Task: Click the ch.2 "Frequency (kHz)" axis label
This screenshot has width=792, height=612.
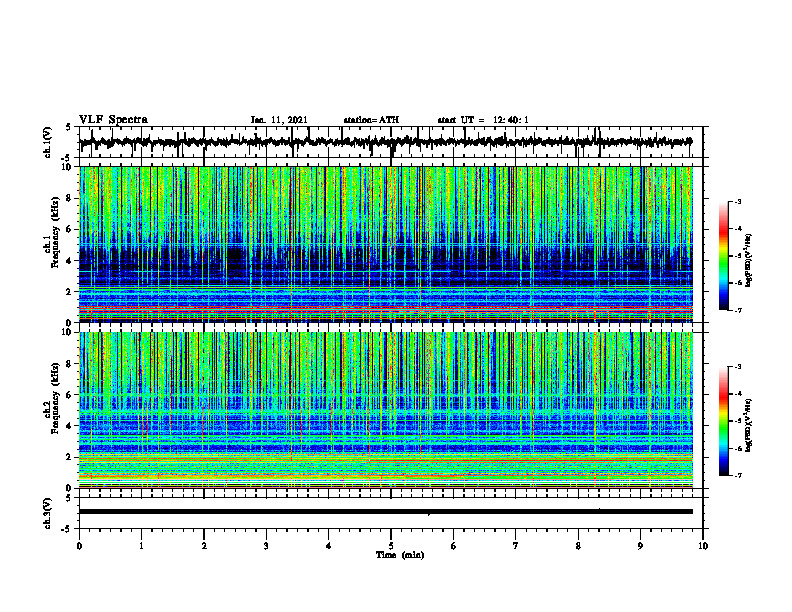Action: [55, 398]
